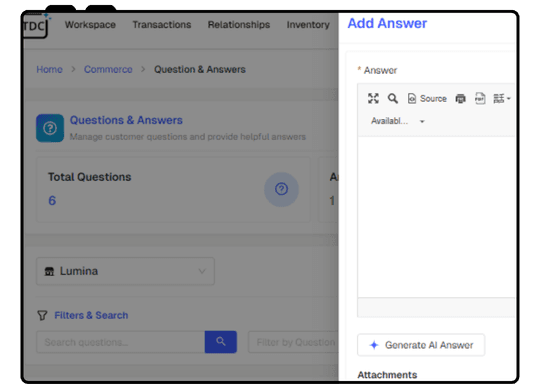Open the Inventory menu
Image resolution: width=540 pixels, height=384 pixels.
point(308,25)
